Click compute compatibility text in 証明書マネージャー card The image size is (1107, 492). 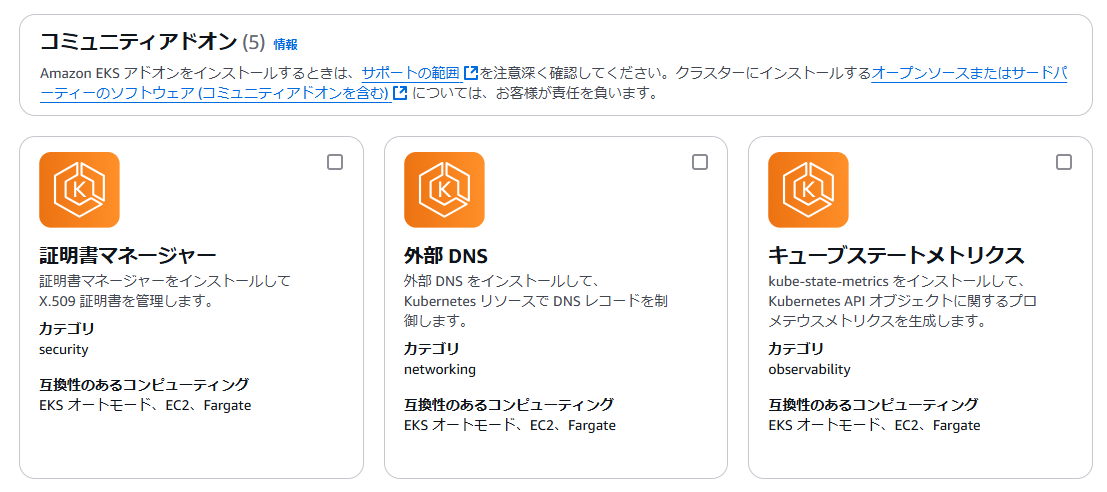(145, 405)
